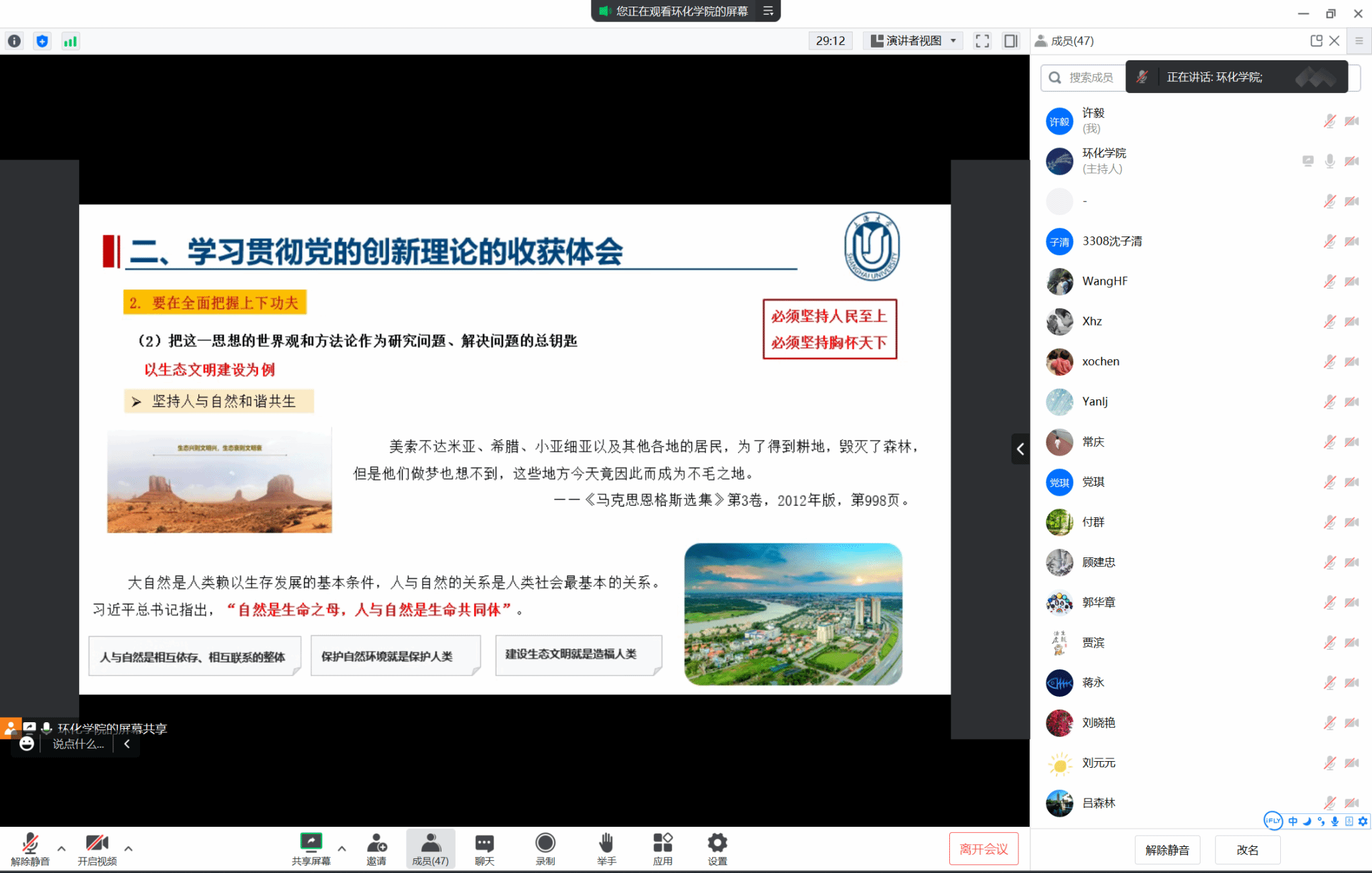The width and height of the screenshot is (1372, 873).
Task: Click the 改名 rename button
Action: coord(1247,850)
